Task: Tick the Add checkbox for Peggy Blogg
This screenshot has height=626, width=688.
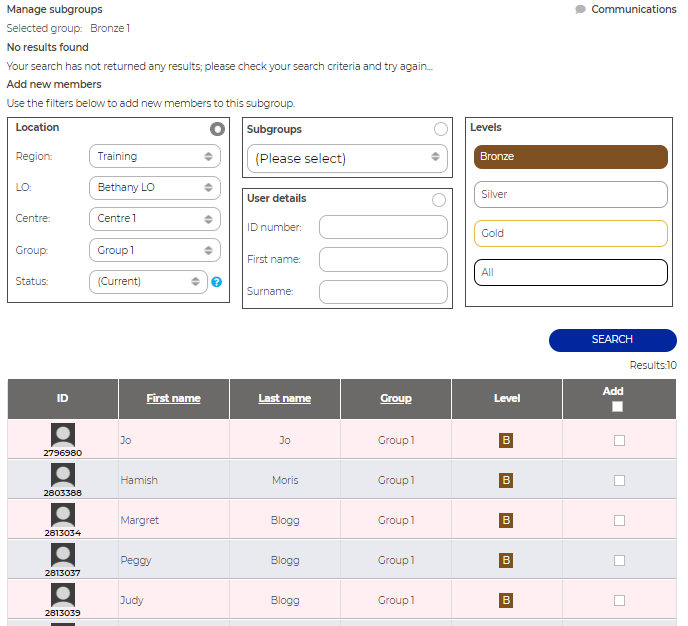Action: [619, 560]
